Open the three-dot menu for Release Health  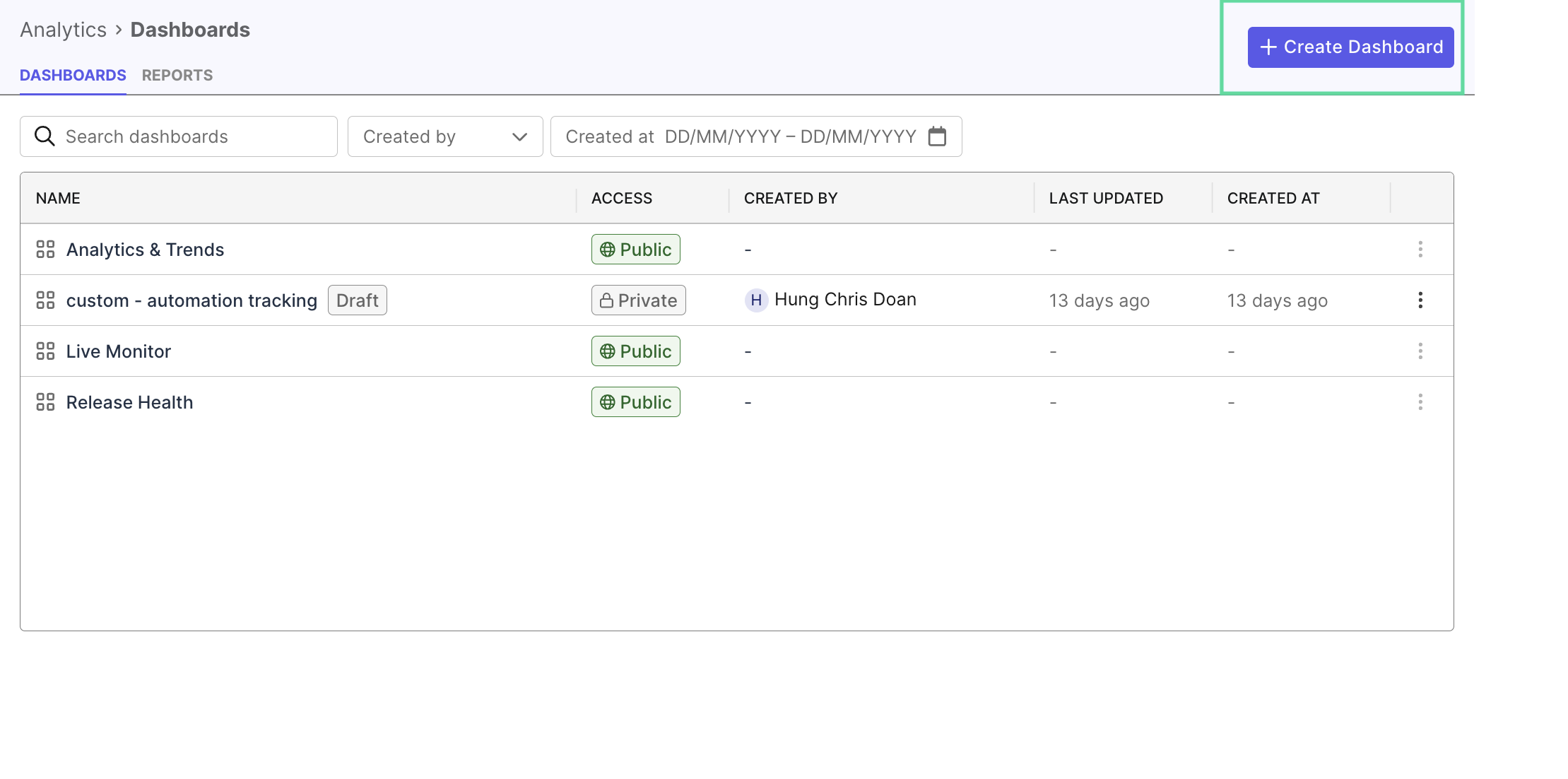click(x=1421, y=402)
